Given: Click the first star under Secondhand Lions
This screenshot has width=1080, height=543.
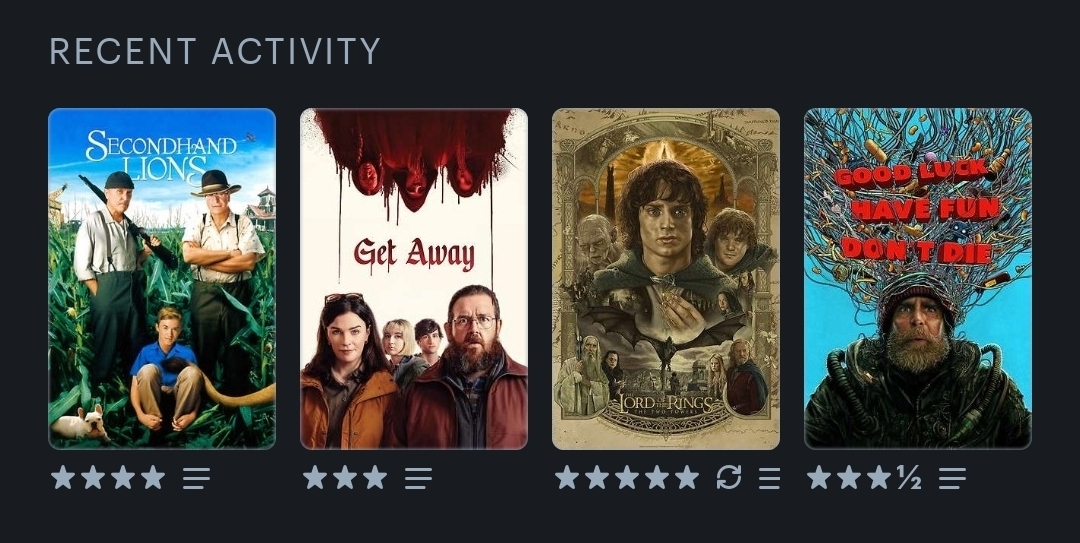Looking at the screenshot, I should 63,477.
